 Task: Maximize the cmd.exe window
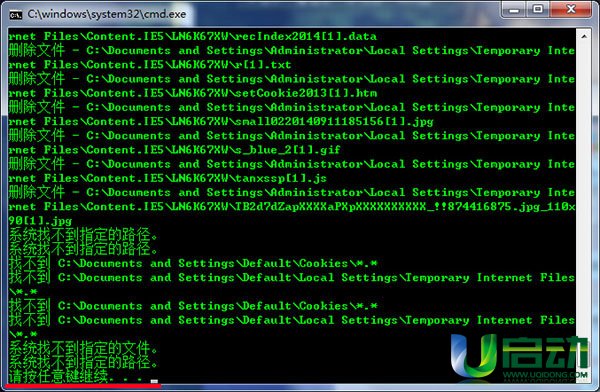click(538, 10)
